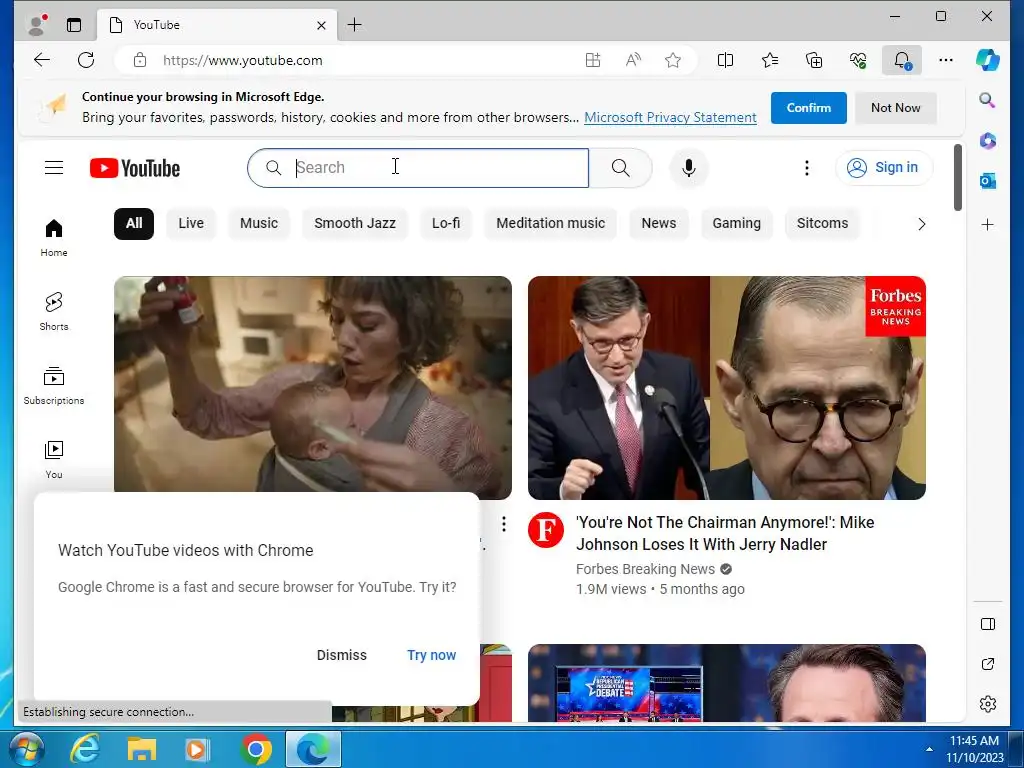Go to Home in YouTube sidebar
Viewport: 1024px width, 768px height.
coord(54,237)
